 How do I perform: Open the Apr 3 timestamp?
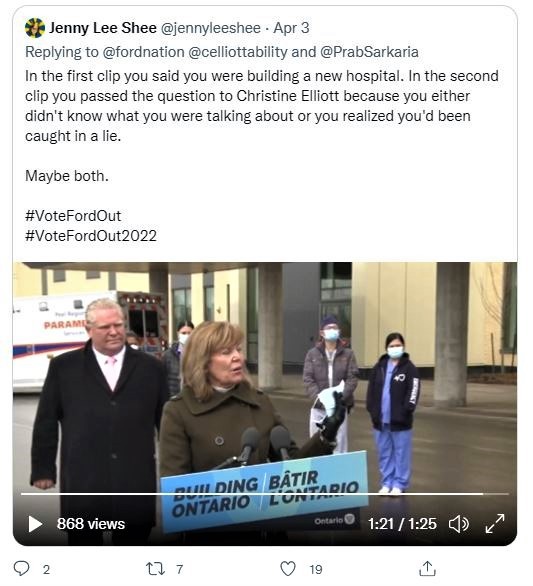pos(291,28)
